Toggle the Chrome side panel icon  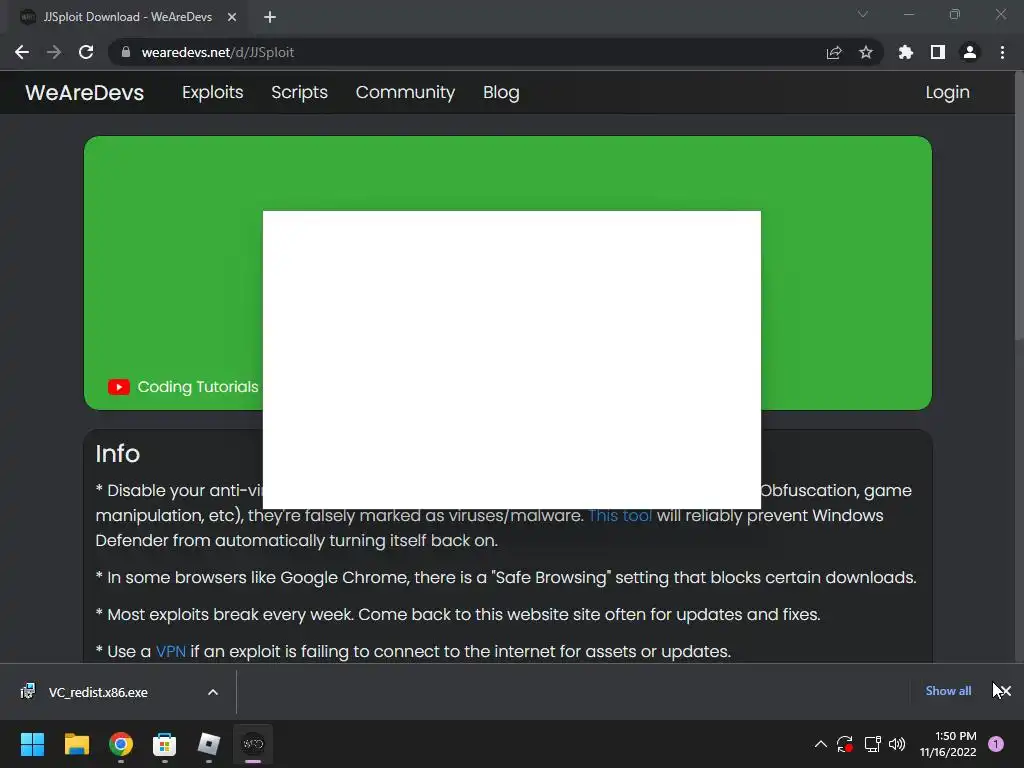pyautogui.click(x=938, y=52)
